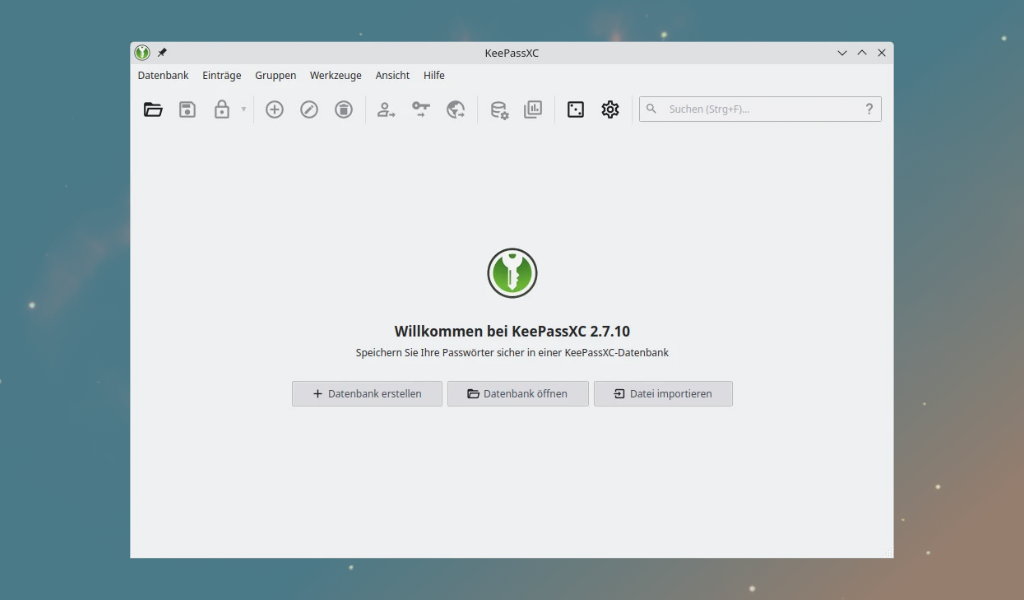
Task: Click the delete entry trash icon
Action: coord(343,110)
